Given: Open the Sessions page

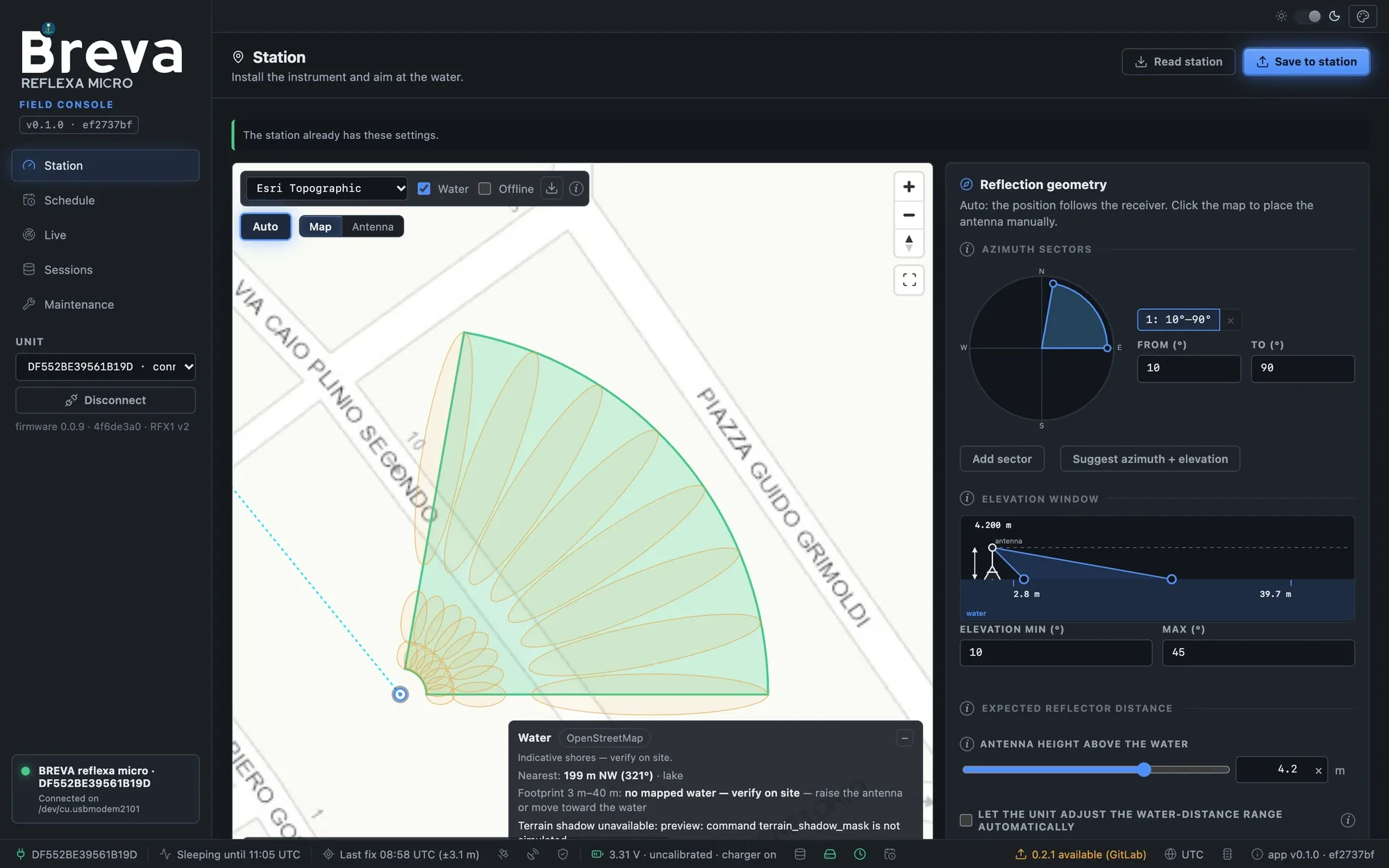Looking at the screenshot, I should [x=106, y=269].
